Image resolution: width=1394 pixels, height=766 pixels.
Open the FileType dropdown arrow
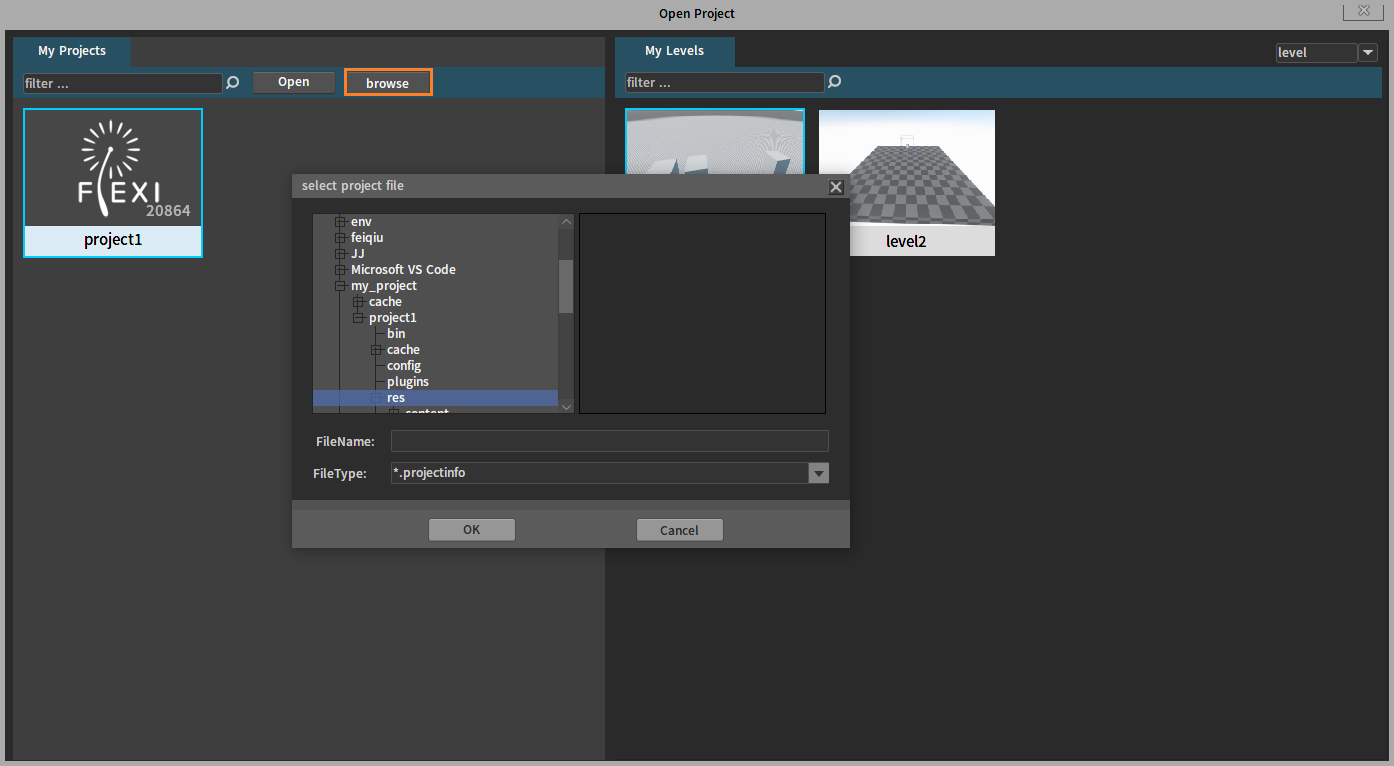click(818, 473)
